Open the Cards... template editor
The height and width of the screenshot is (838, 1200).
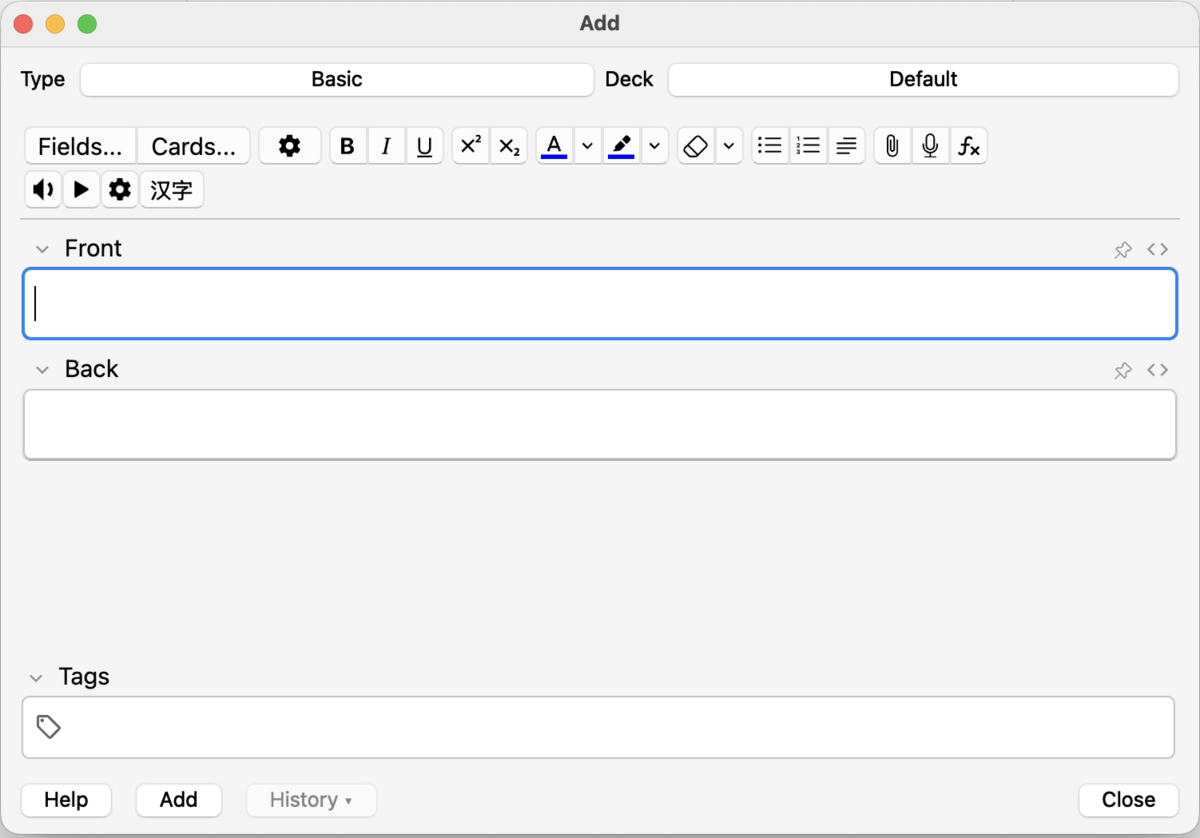tap(193, 146)
